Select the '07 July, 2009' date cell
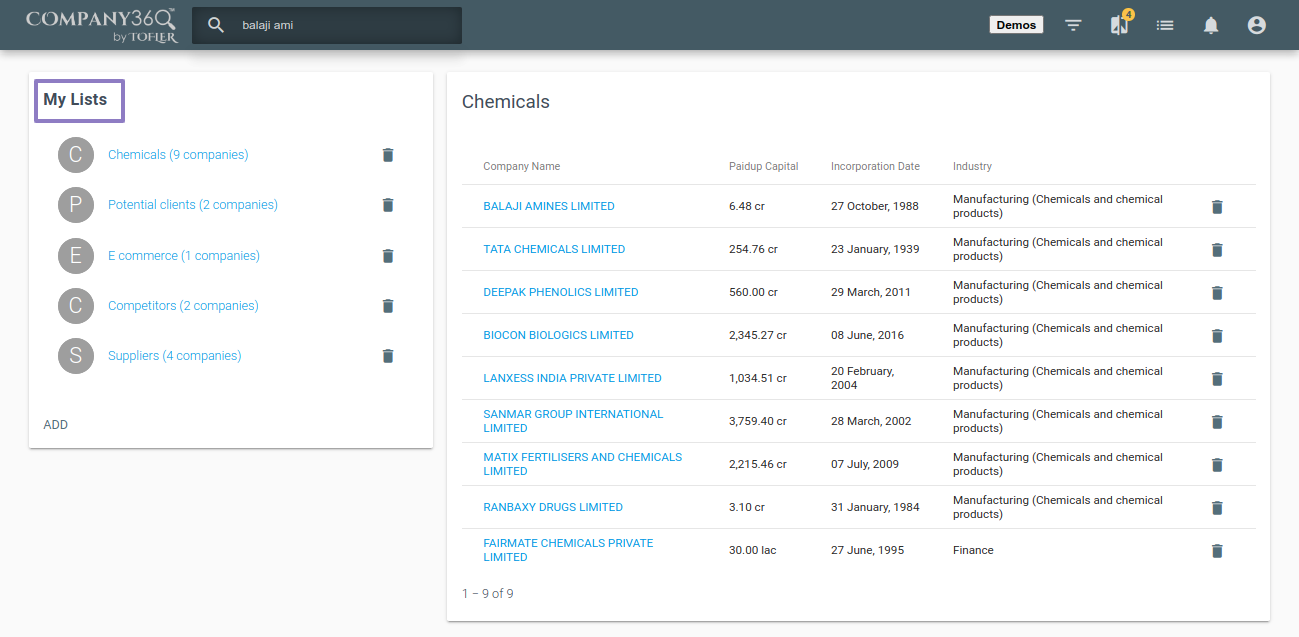This screenshot has height=637, width=1299. [865, 465]
